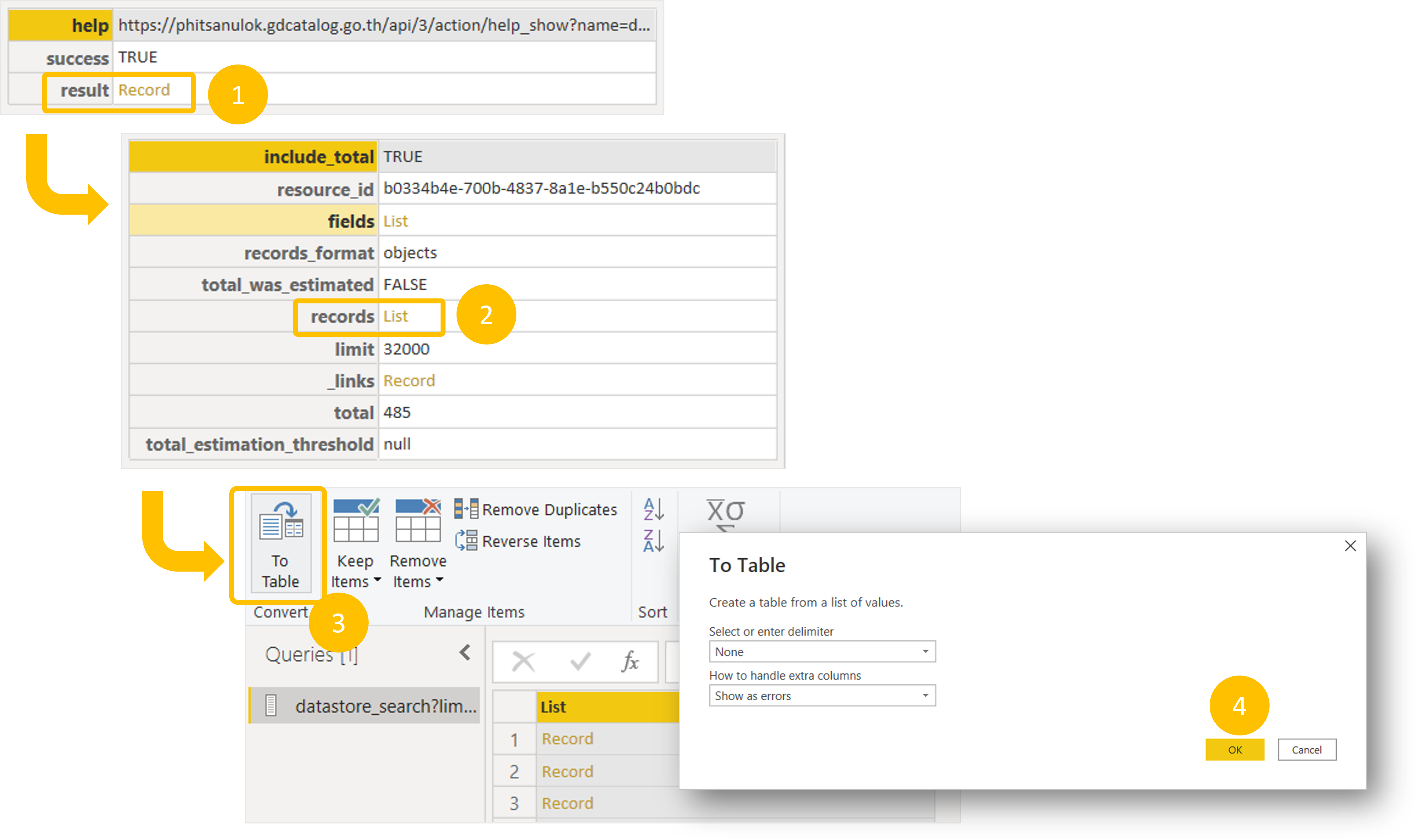Click the Remove Items table icon
The width and height of the screenshot is (1417, 840).
(418, 520)
